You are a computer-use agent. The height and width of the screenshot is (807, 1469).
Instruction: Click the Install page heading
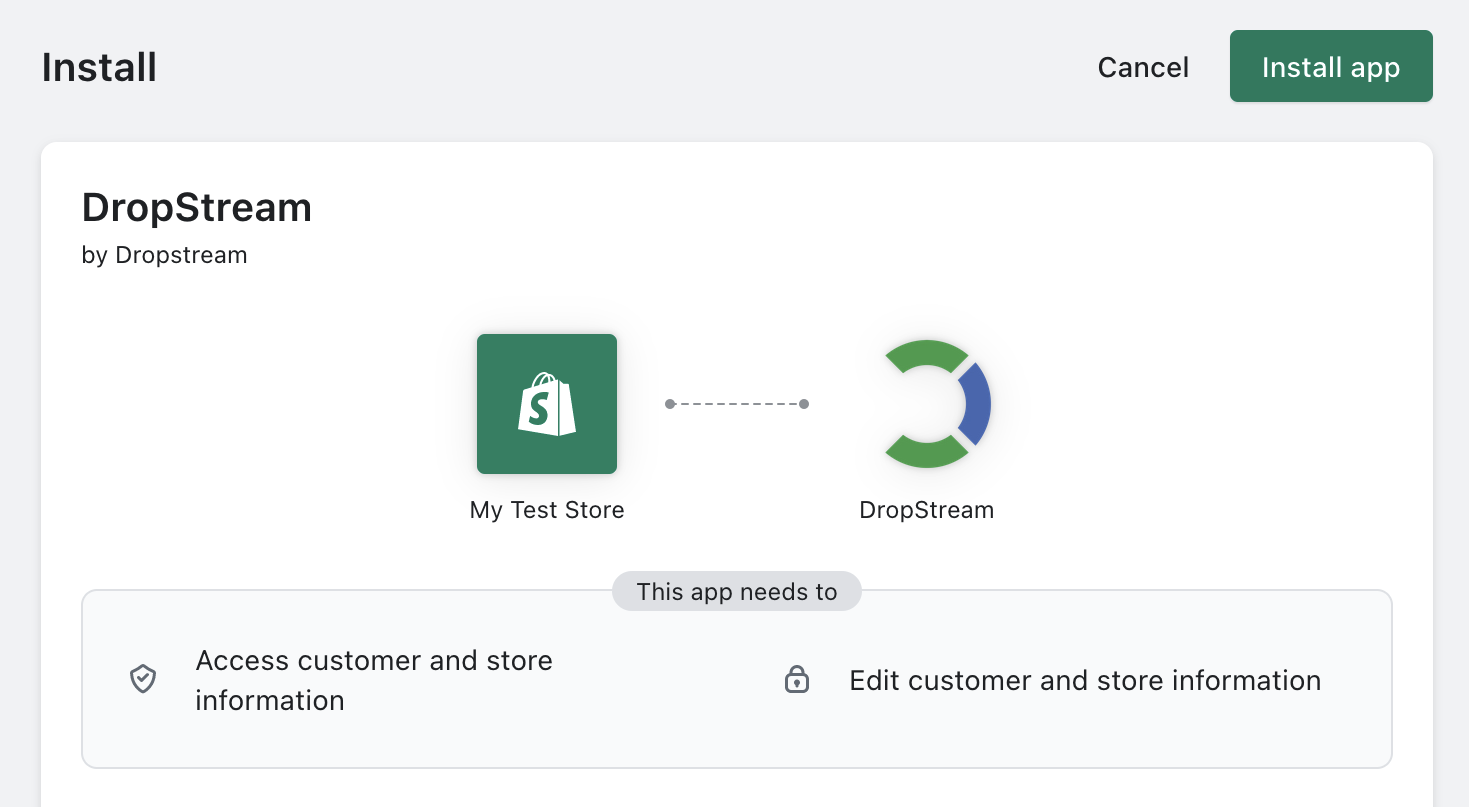(99, 67)
